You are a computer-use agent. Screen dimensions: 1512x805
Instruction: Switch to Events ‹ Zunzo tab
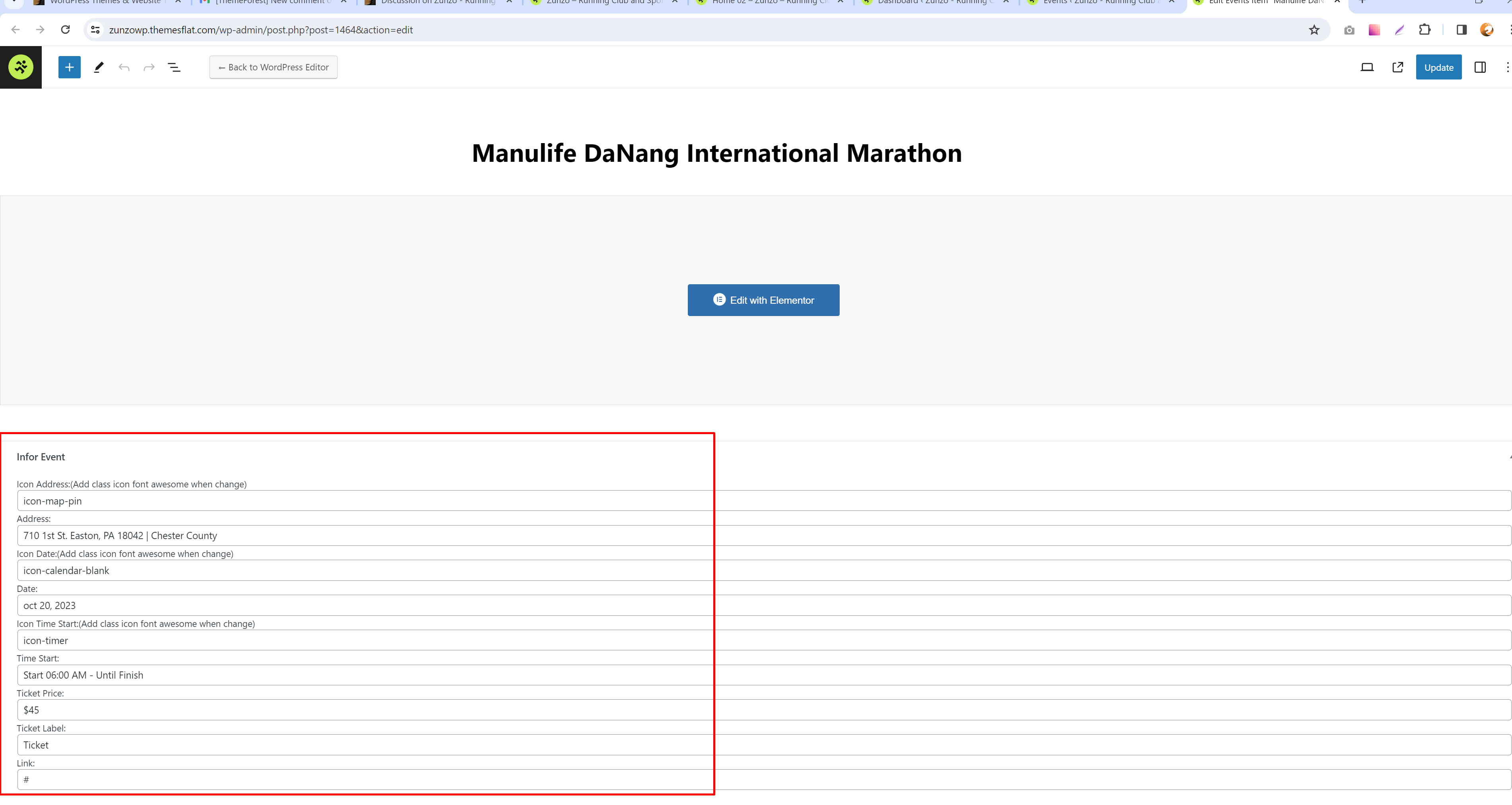1101,3
